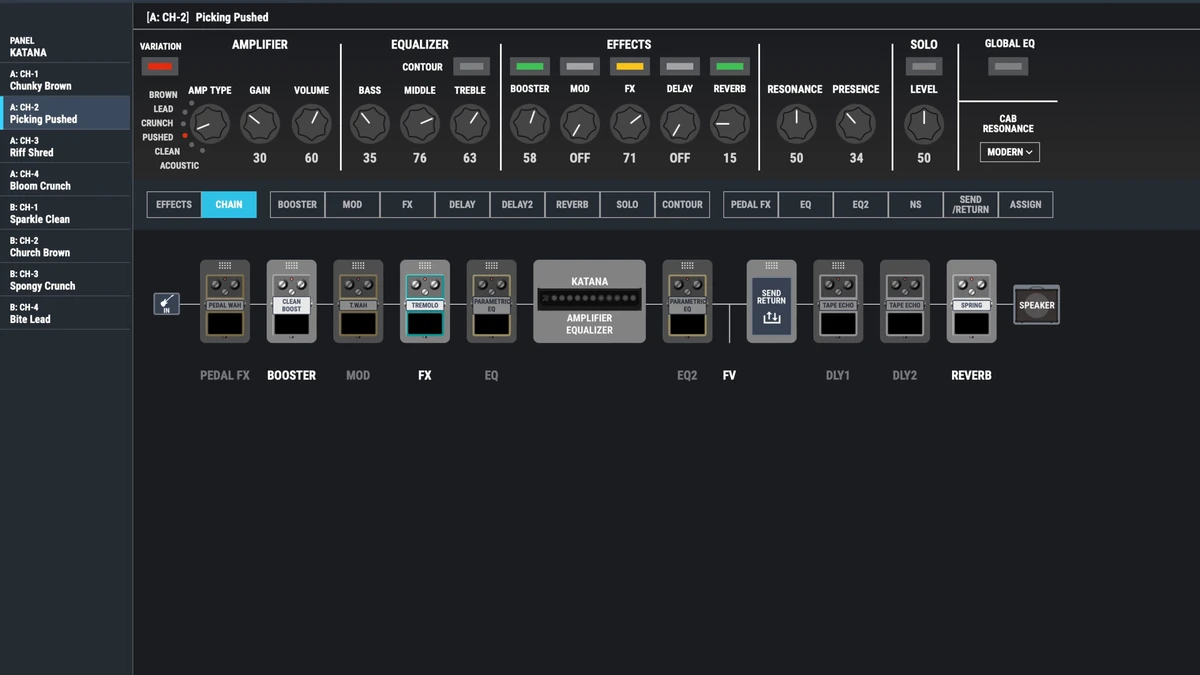Enable the MOD effect switch

tap(579, 67)
